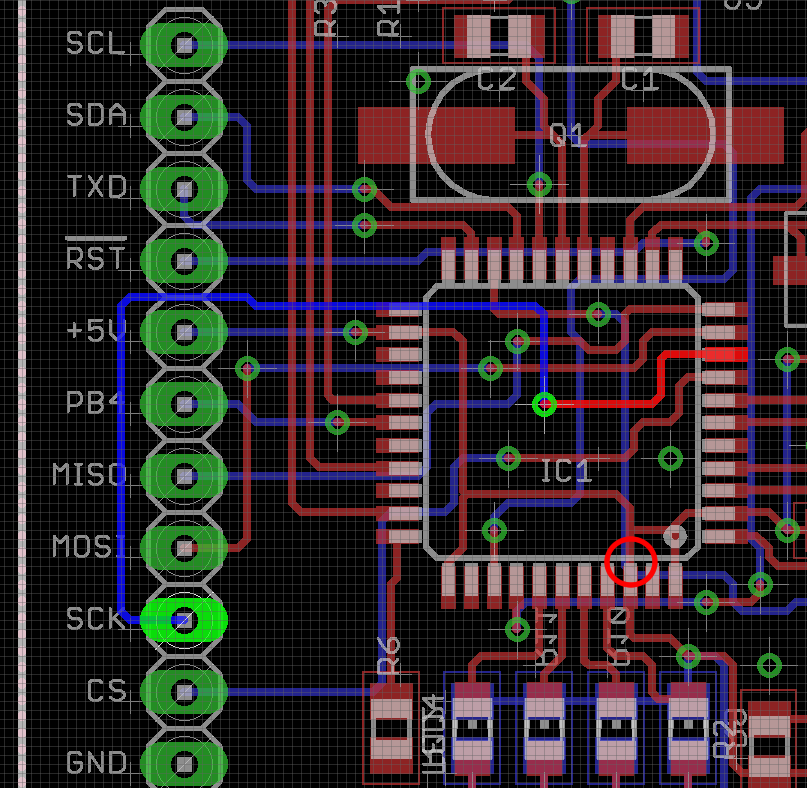Click the Q1 crystal label

(x=568, y=135)
